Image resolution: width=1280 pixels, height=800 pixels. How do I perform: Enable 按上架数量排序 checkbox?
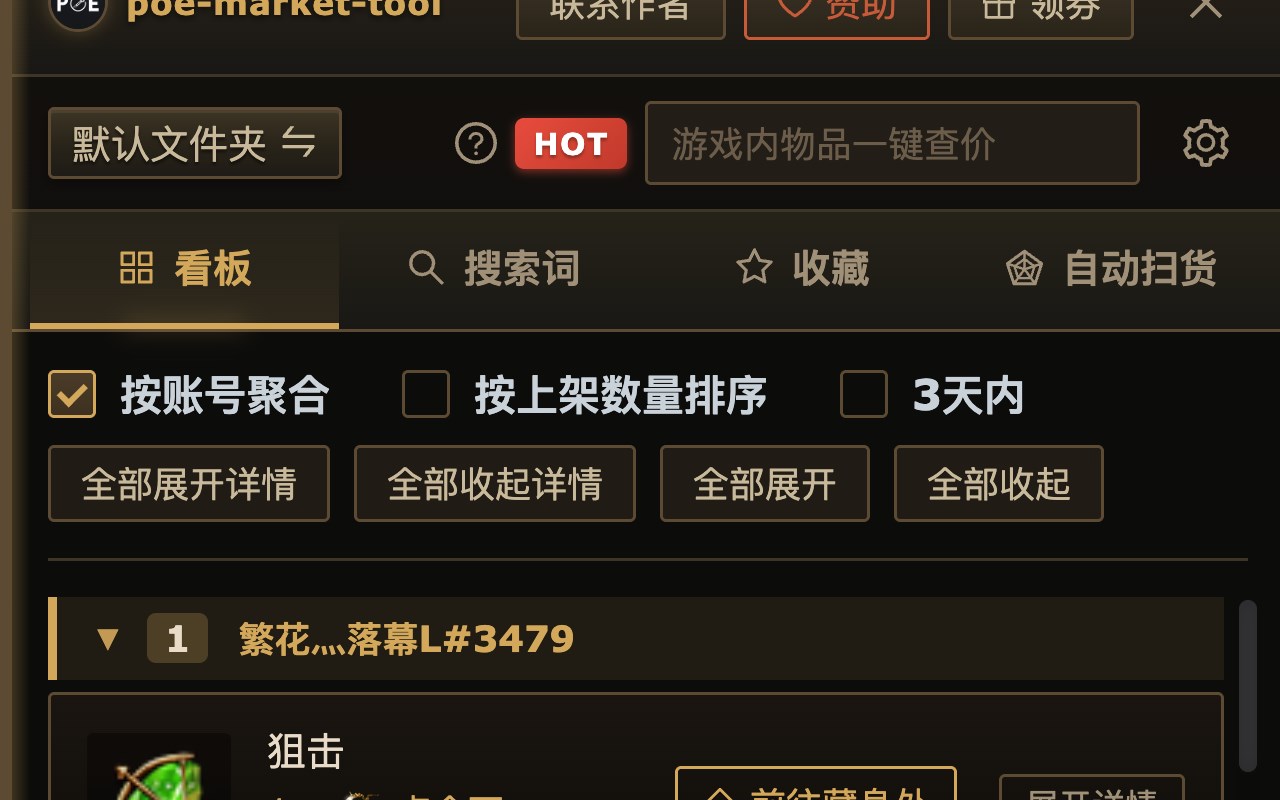(x=426, y=394)
